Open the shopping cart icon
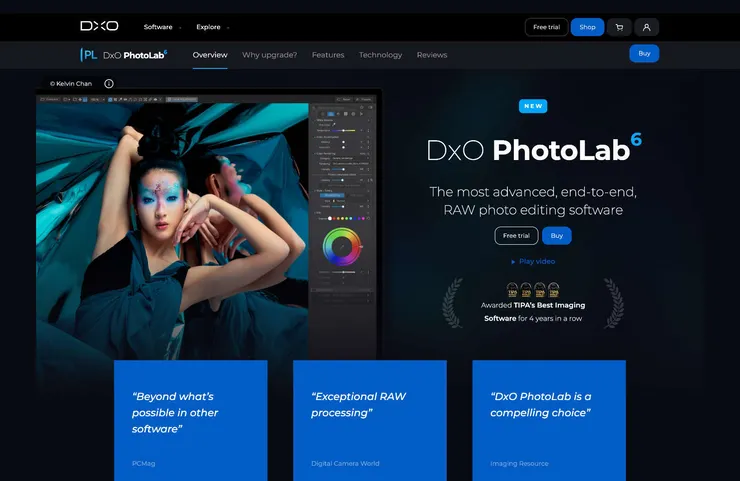 619,27
